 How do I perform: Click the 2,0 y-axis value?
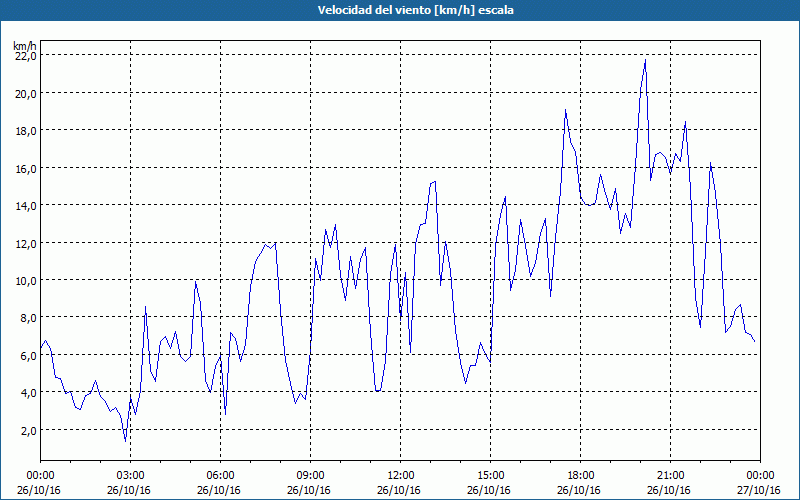[28, 431]
